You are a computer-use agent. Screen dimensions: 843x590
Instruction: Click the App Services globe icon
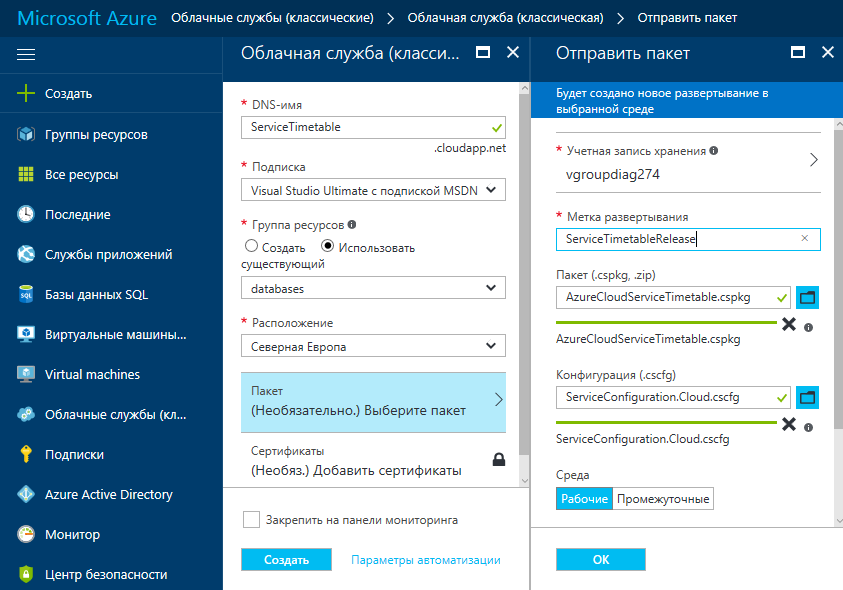pos(26,254)
